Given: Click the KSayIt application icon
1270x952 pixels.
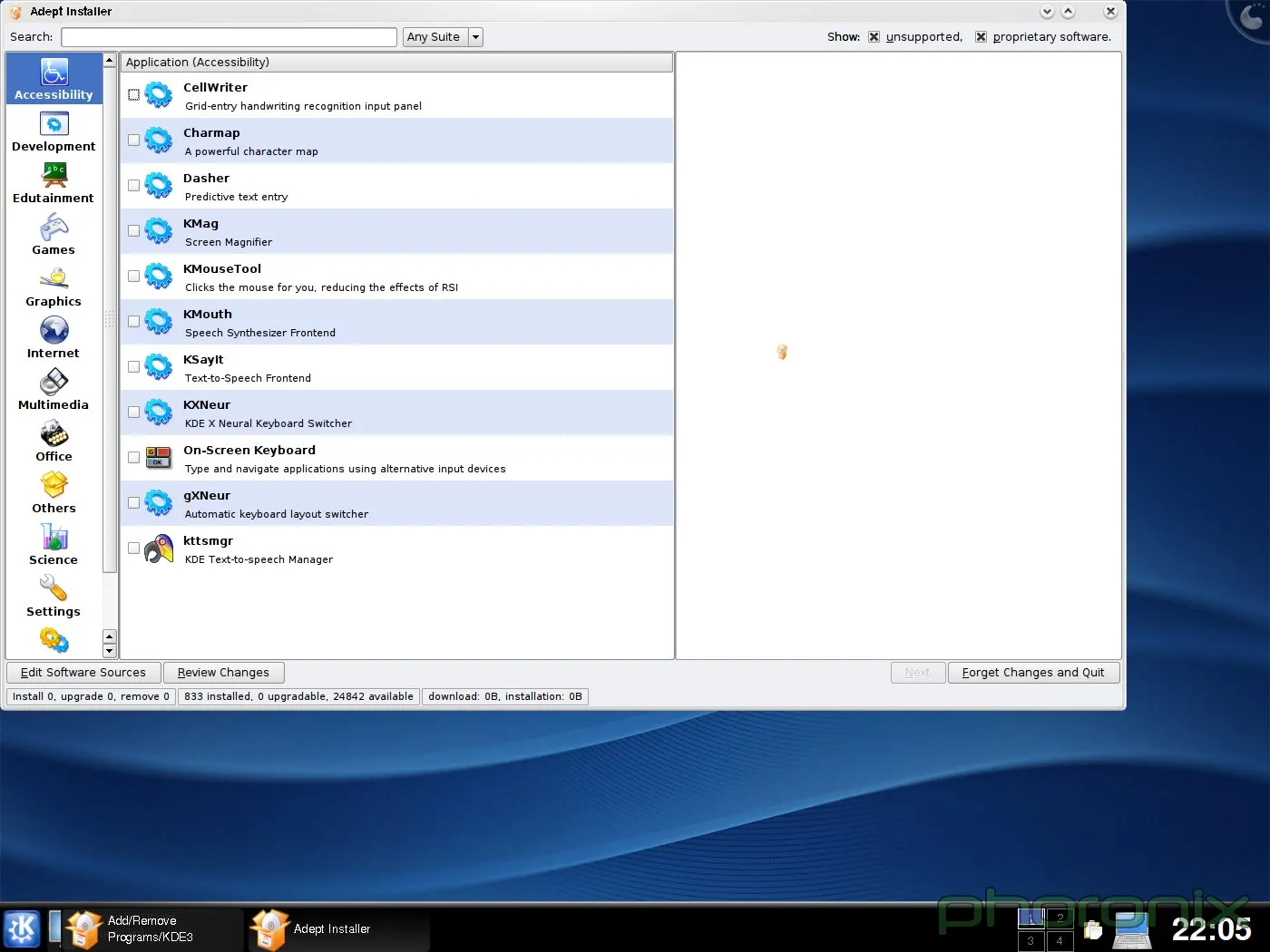Looking at the screenshot, I should click(159, 366).
